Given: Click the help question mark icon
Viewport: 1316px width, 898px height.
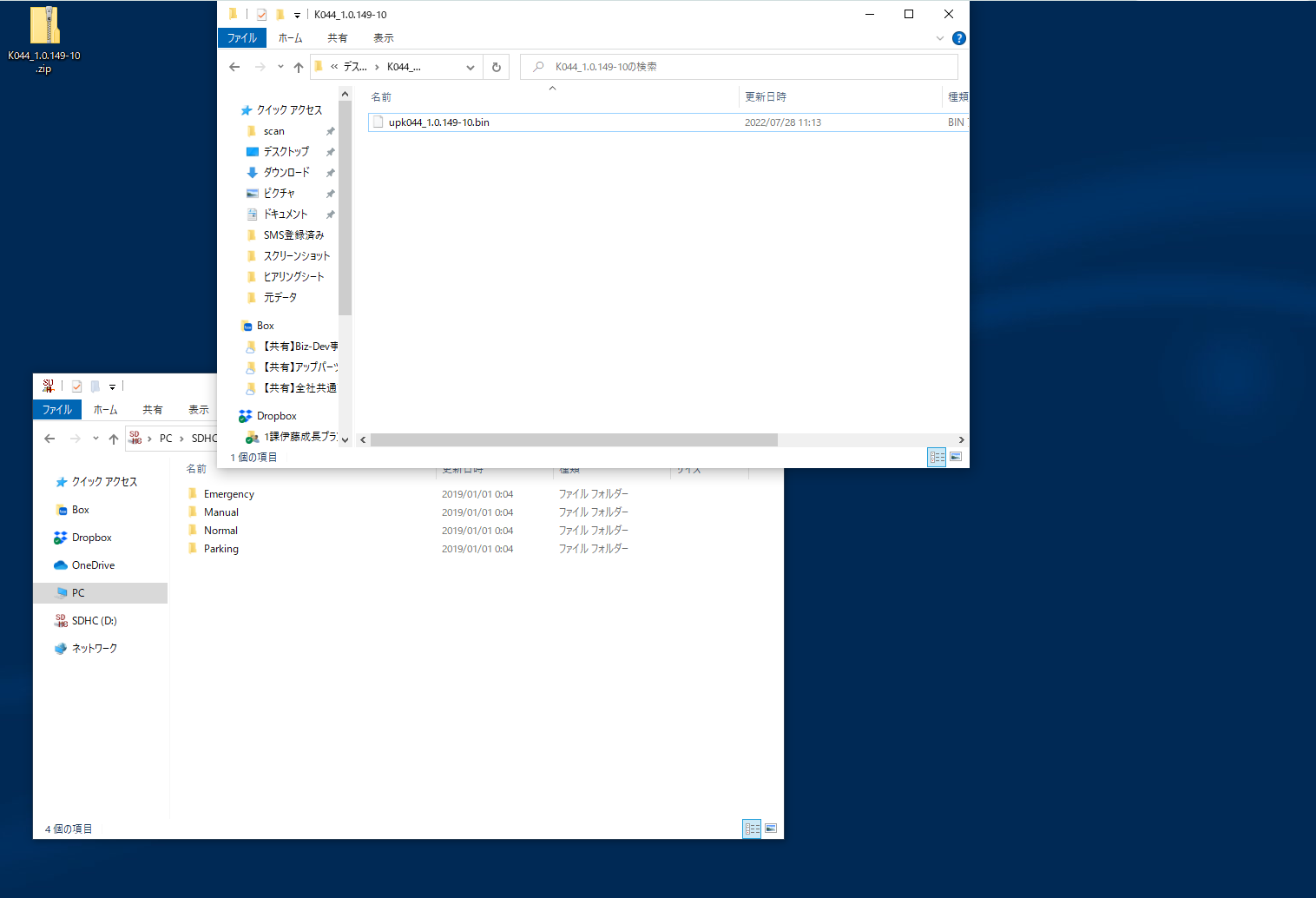Looking at the screenshot, I should [958, 38].
